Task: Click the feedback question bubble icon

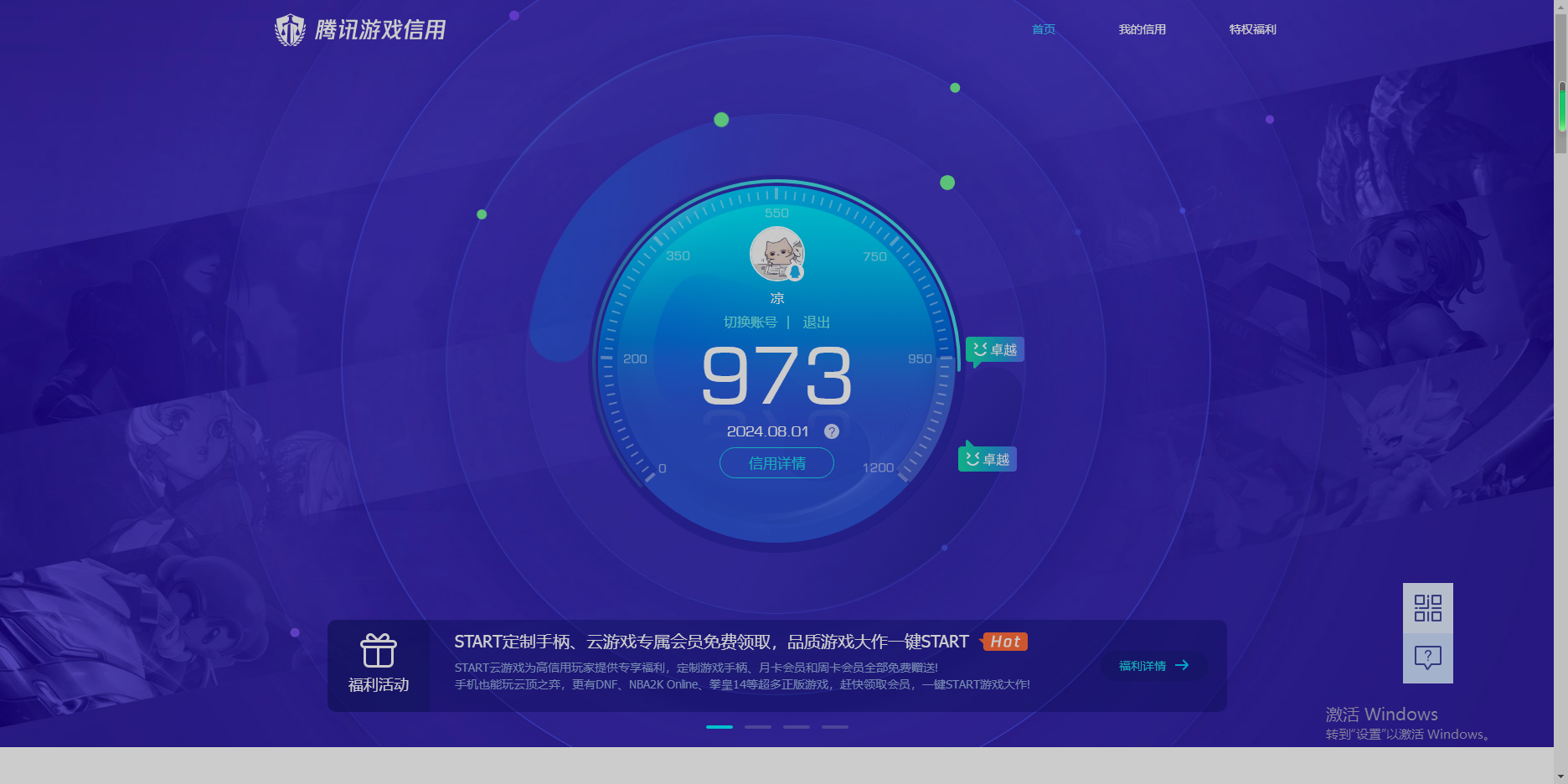Action: pos(1428,658)
